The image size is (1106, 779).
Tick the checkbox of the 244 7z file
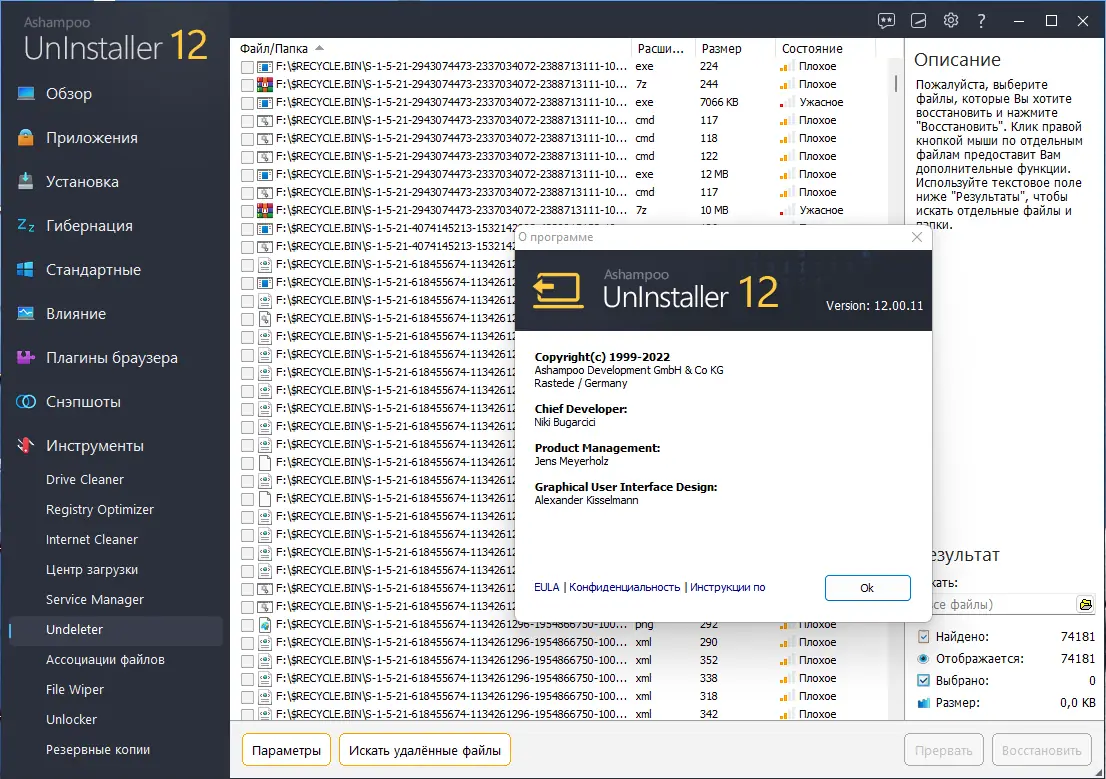tap(247, 85)
